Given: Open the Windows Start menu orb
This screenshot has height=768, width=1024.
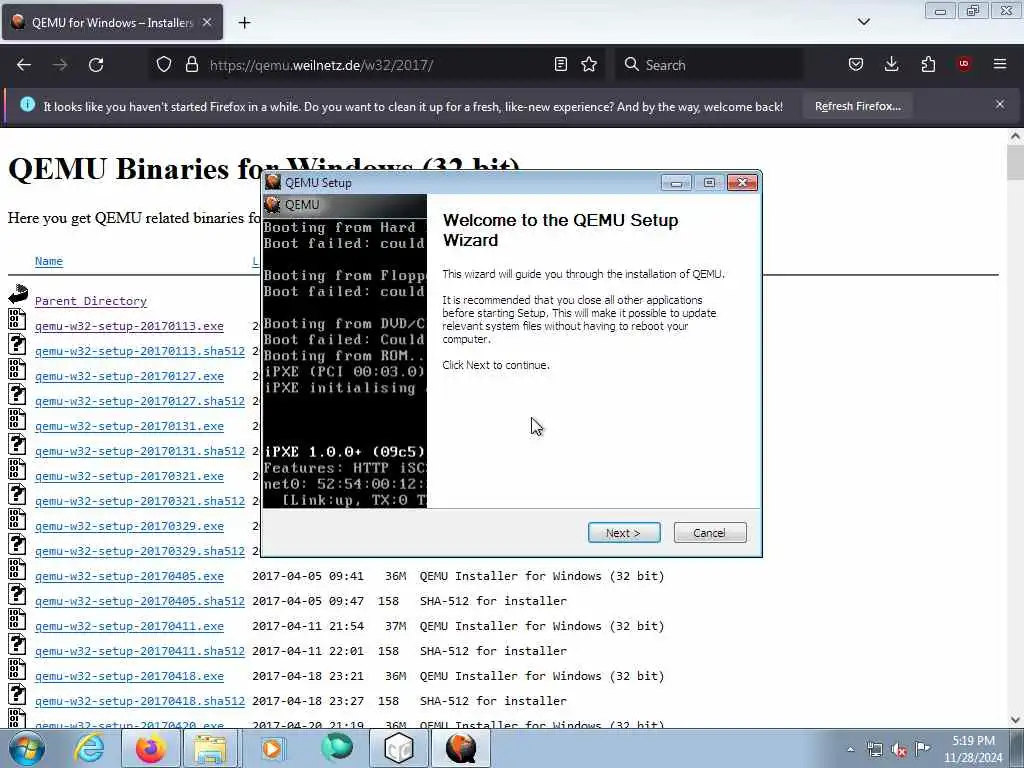Looking at the screenshot, I should [x=27, y=748].
